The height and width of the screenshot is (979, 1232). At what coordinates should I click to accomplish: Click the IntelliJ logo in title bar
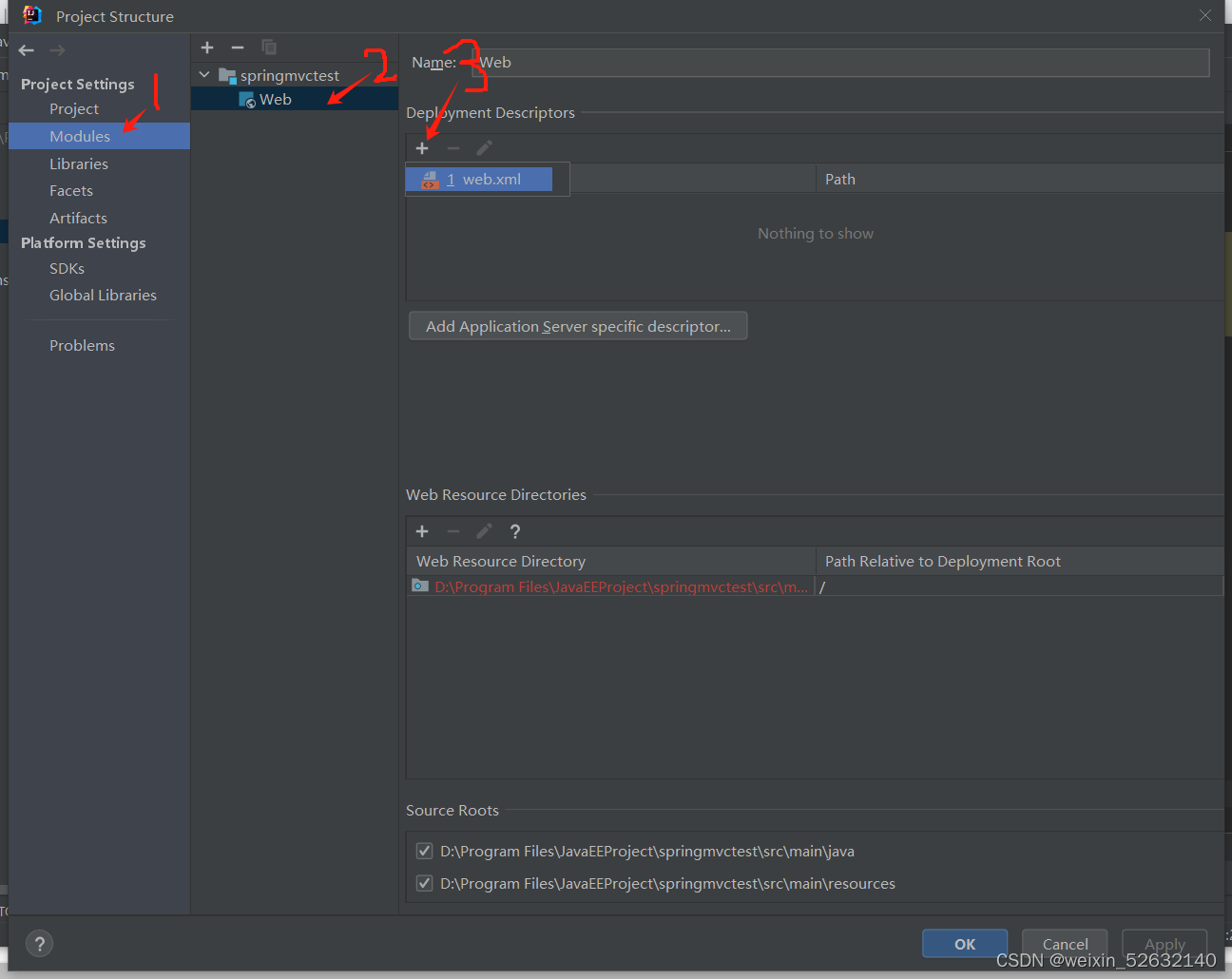pos(32,15)
